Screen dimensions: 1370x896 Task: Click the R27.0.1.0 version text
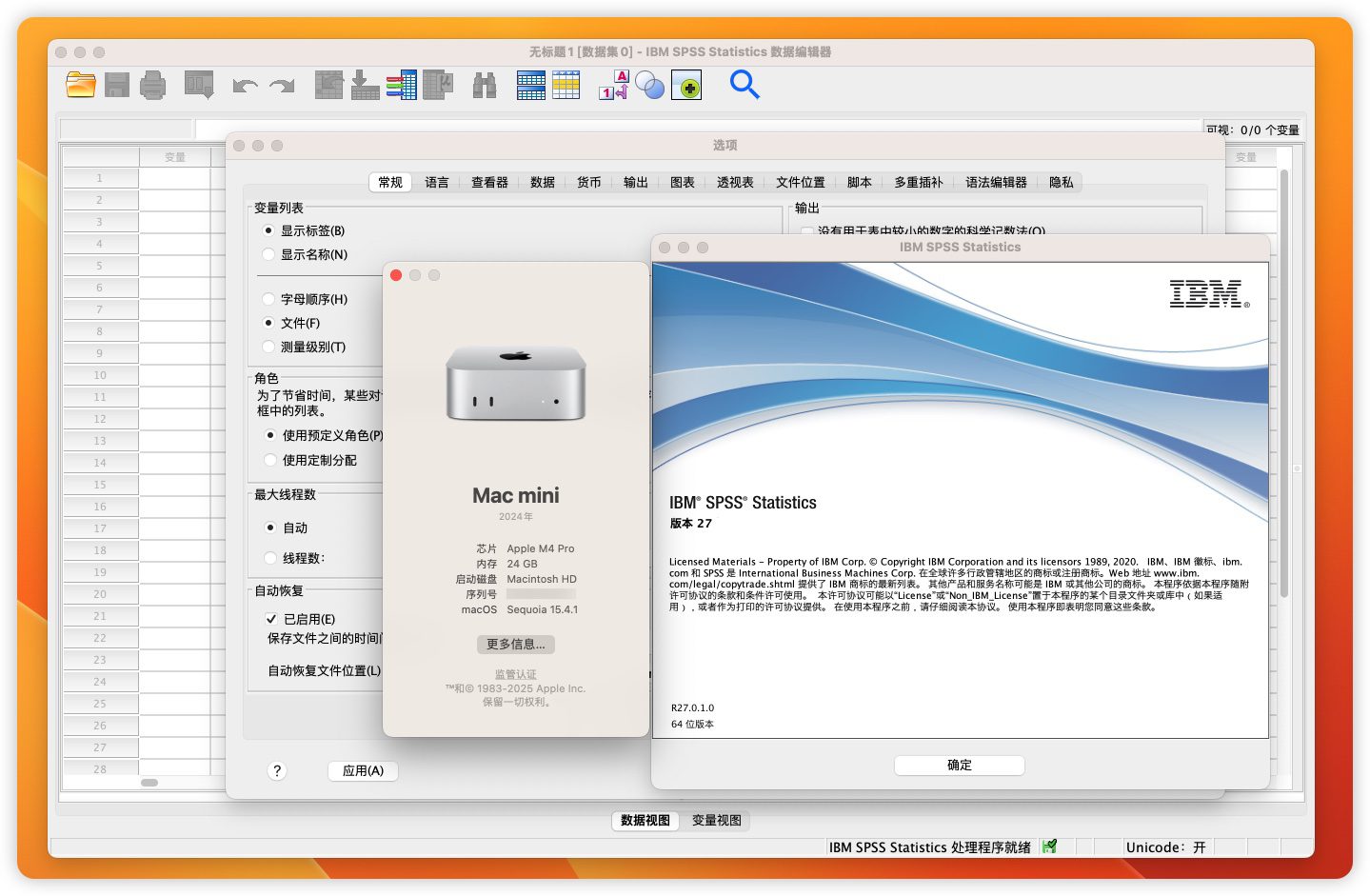tap(692, 708)
